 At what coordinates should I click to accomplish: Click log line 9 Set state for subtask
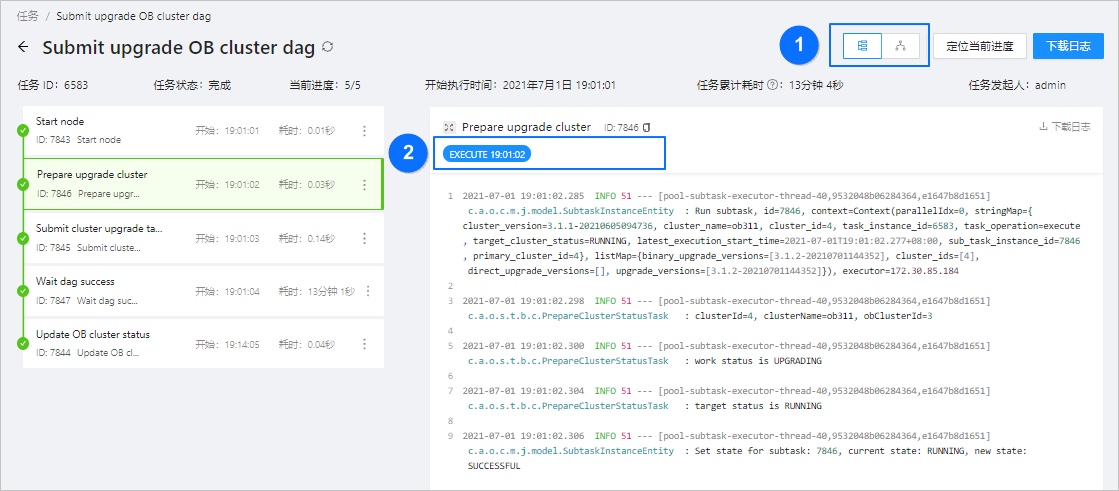click(x=742, y=450)
